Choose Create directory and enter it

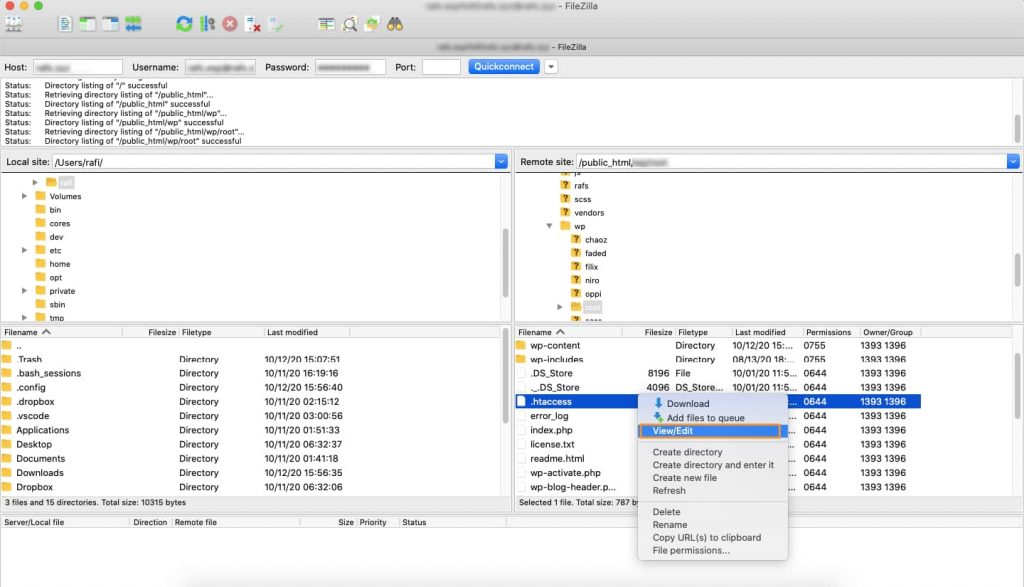[x=712, y=465]
